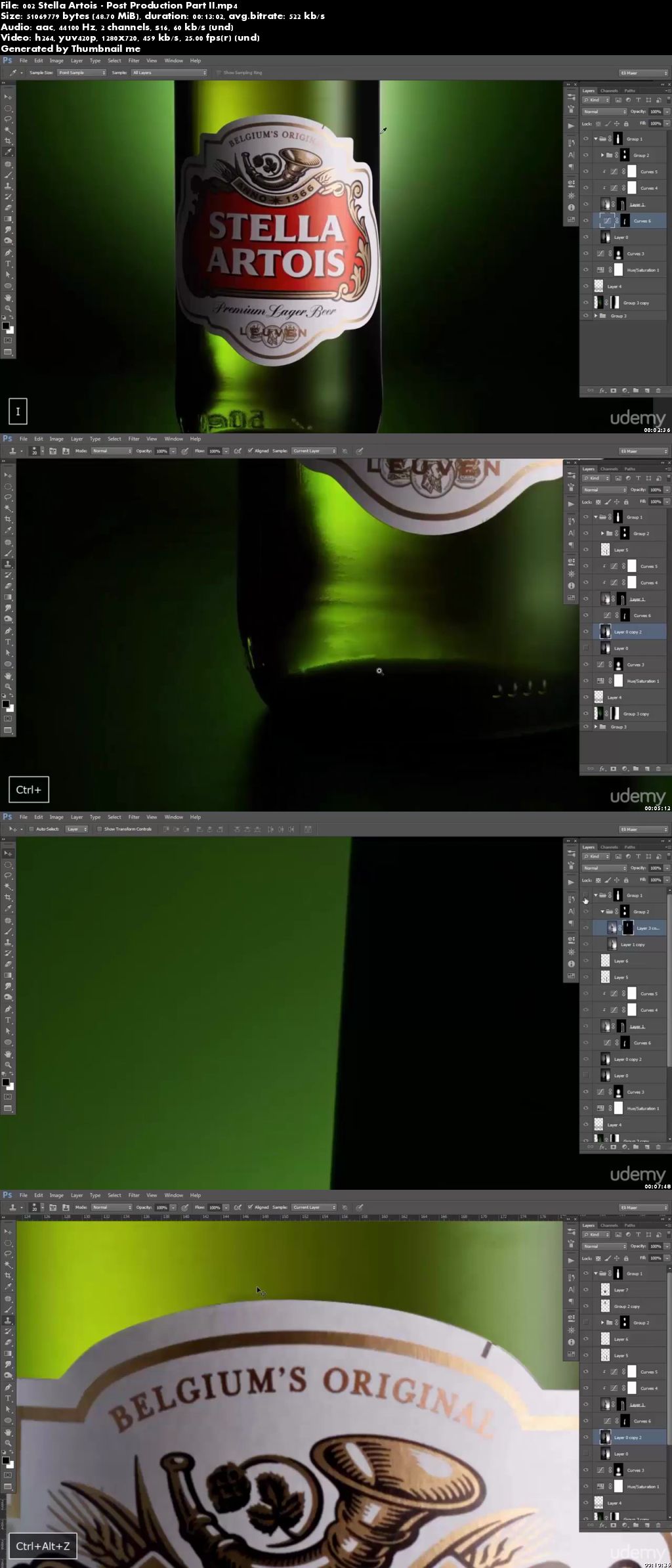
Task: Choose the Gradient tool in the first frame
Action: [9, 219]
